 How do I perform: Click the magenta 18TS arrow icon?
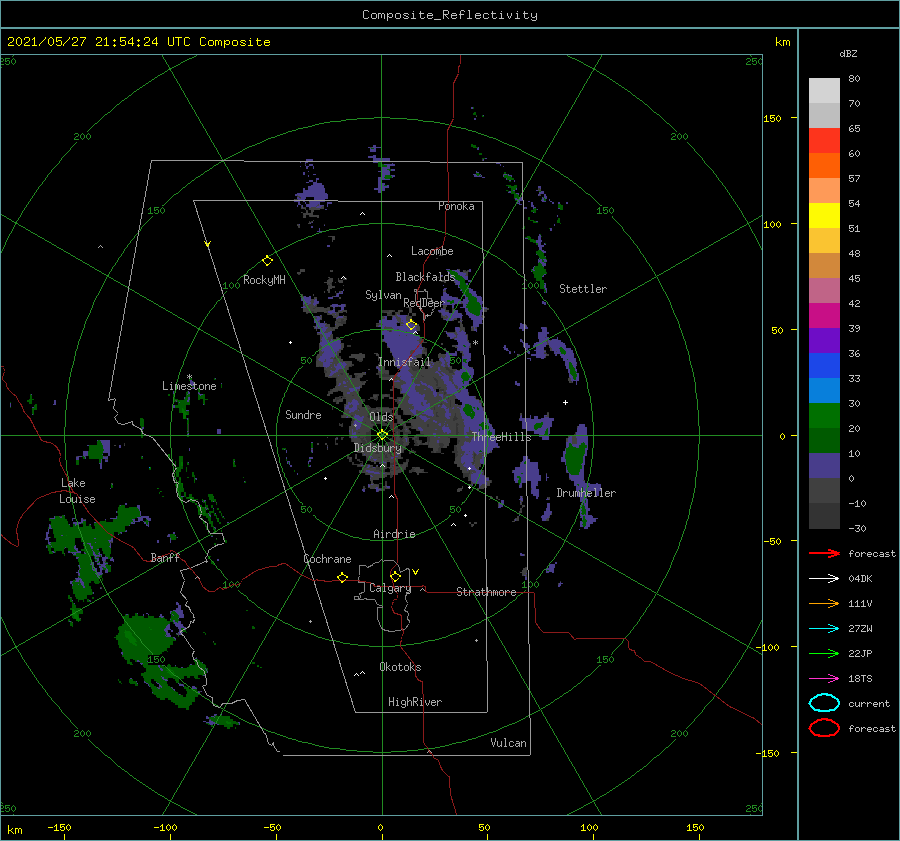824,679
